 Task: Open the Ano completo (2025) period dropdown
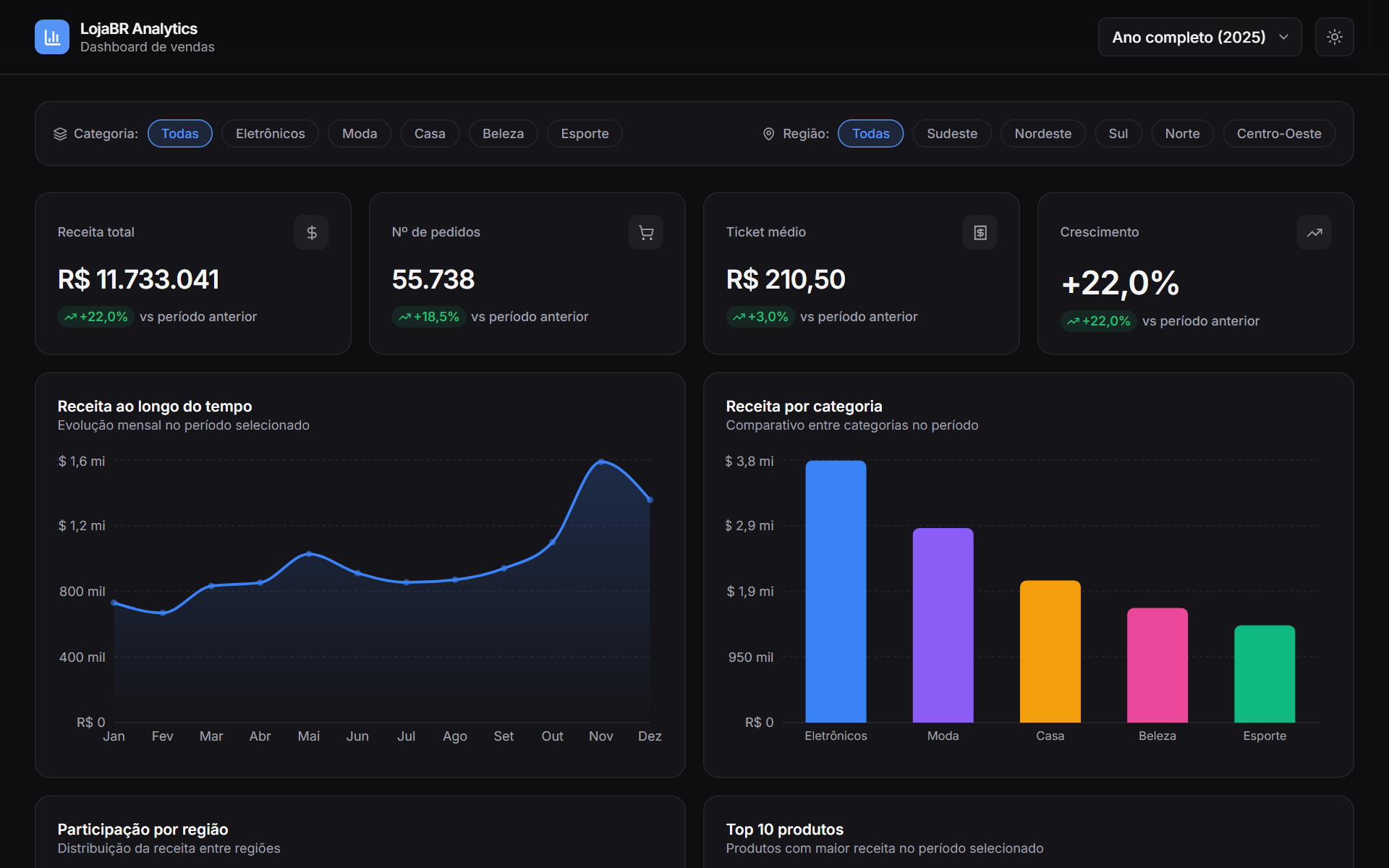1200,37
